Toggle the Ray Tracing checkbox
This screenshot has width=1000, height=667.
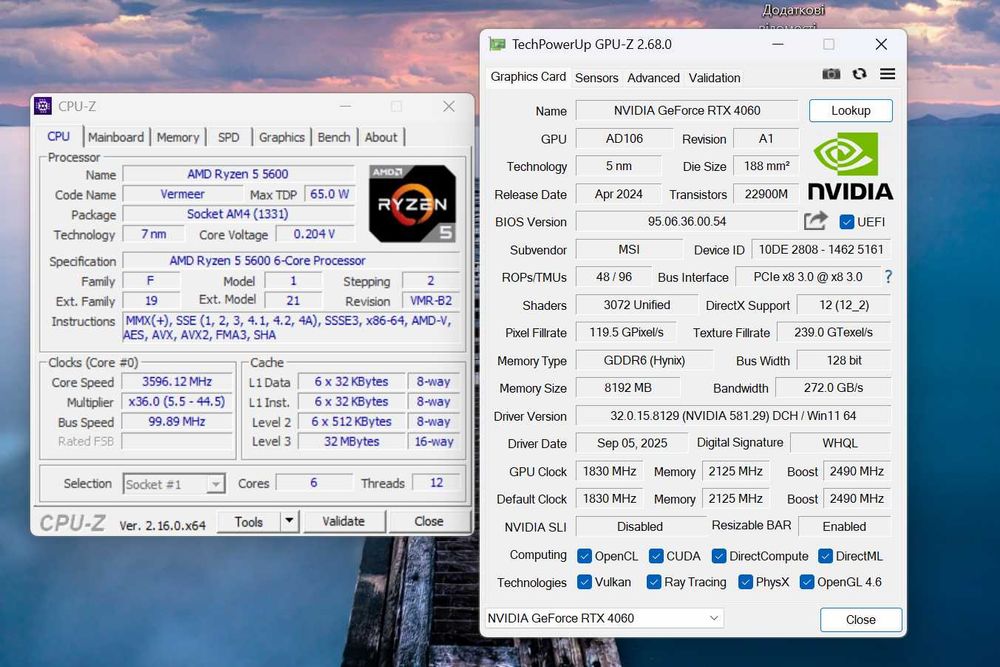[654, 582]
